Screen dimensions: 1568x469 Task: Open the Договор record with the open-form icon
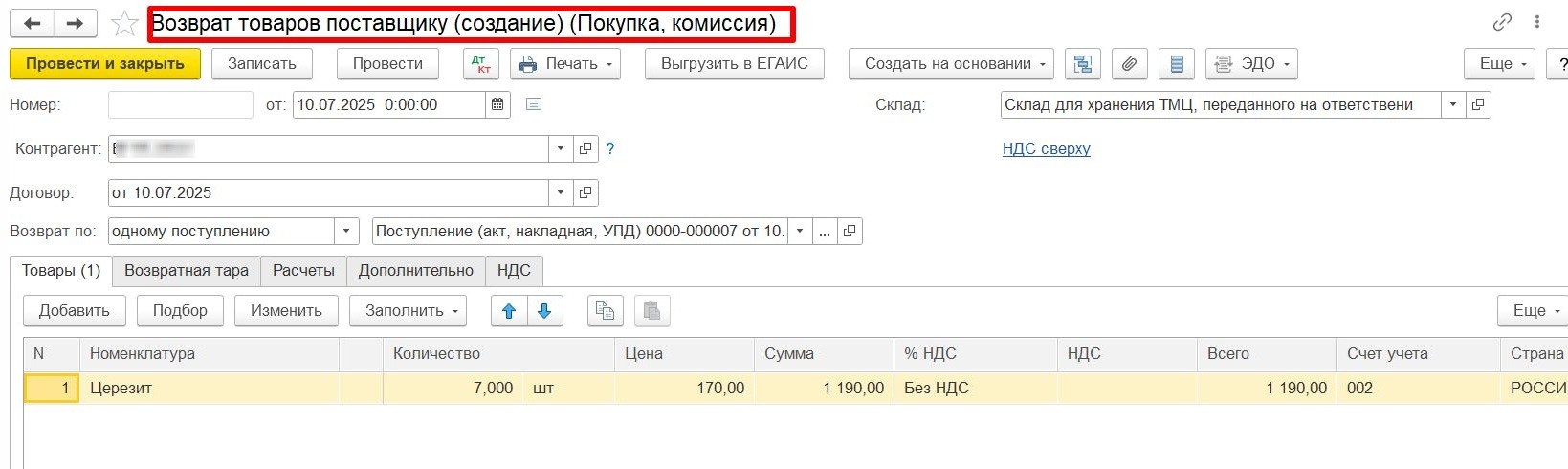pyautogui.click(x=585, y=193)
